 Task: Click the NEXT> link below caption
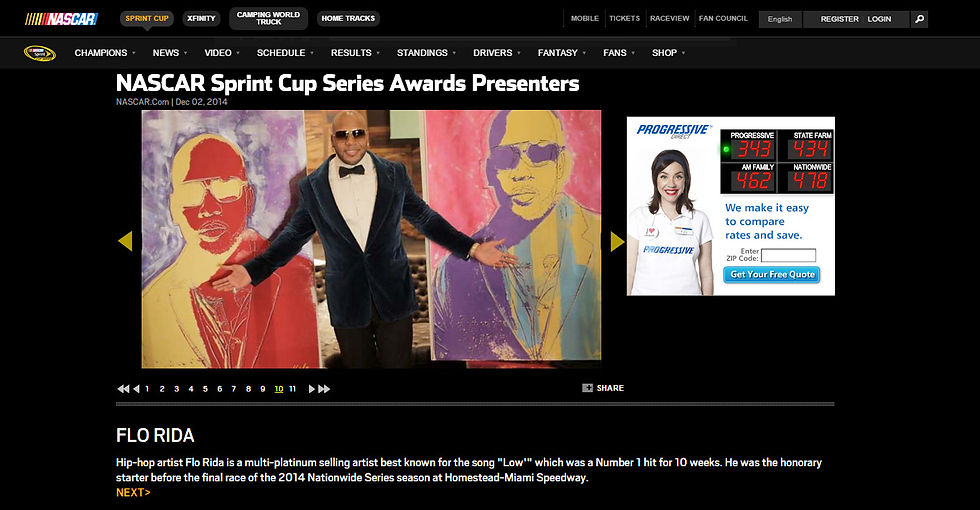pyautogui.click(x=133, y=492)
